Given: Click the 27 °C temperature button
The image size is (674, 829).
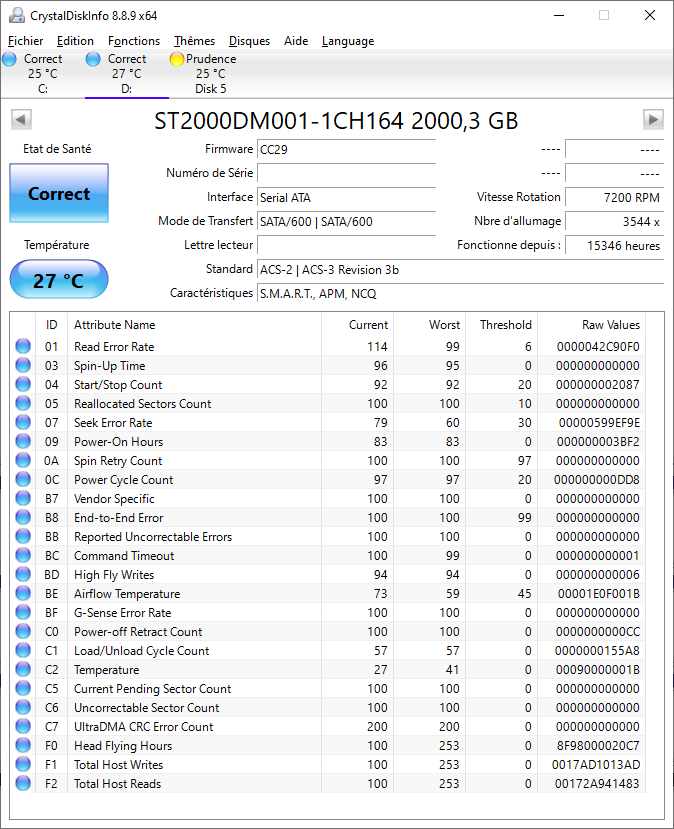Looking at the screenshot, I should (x=59, y=280).
